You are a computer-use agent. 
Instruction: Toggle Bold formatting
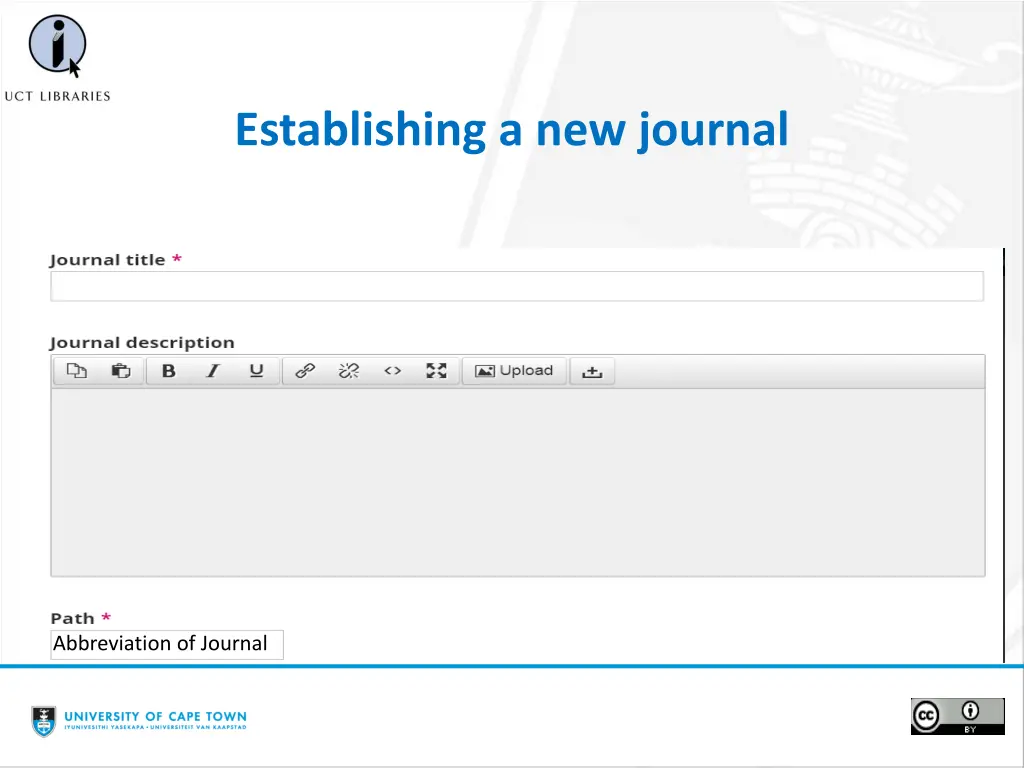(x=168, y=371)
